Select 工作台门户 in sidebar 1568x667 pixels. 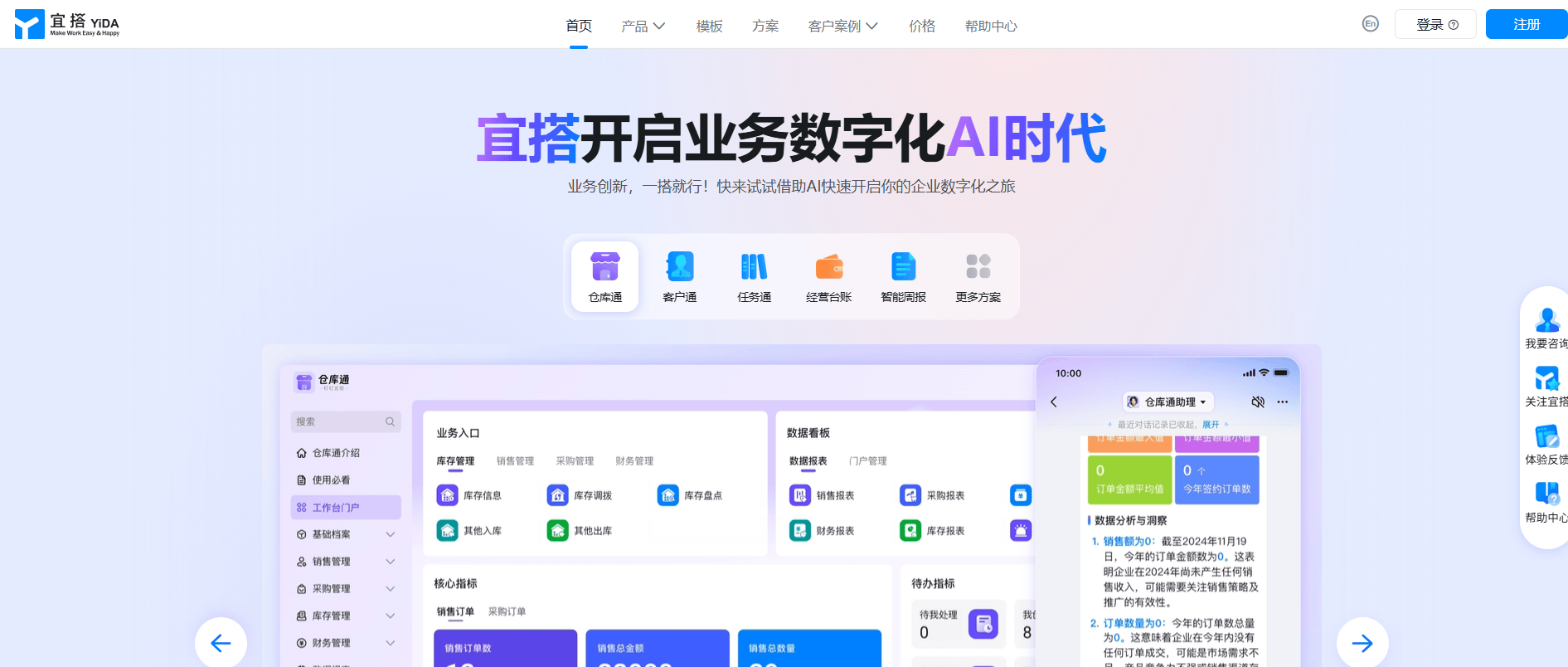coord(346,507)
